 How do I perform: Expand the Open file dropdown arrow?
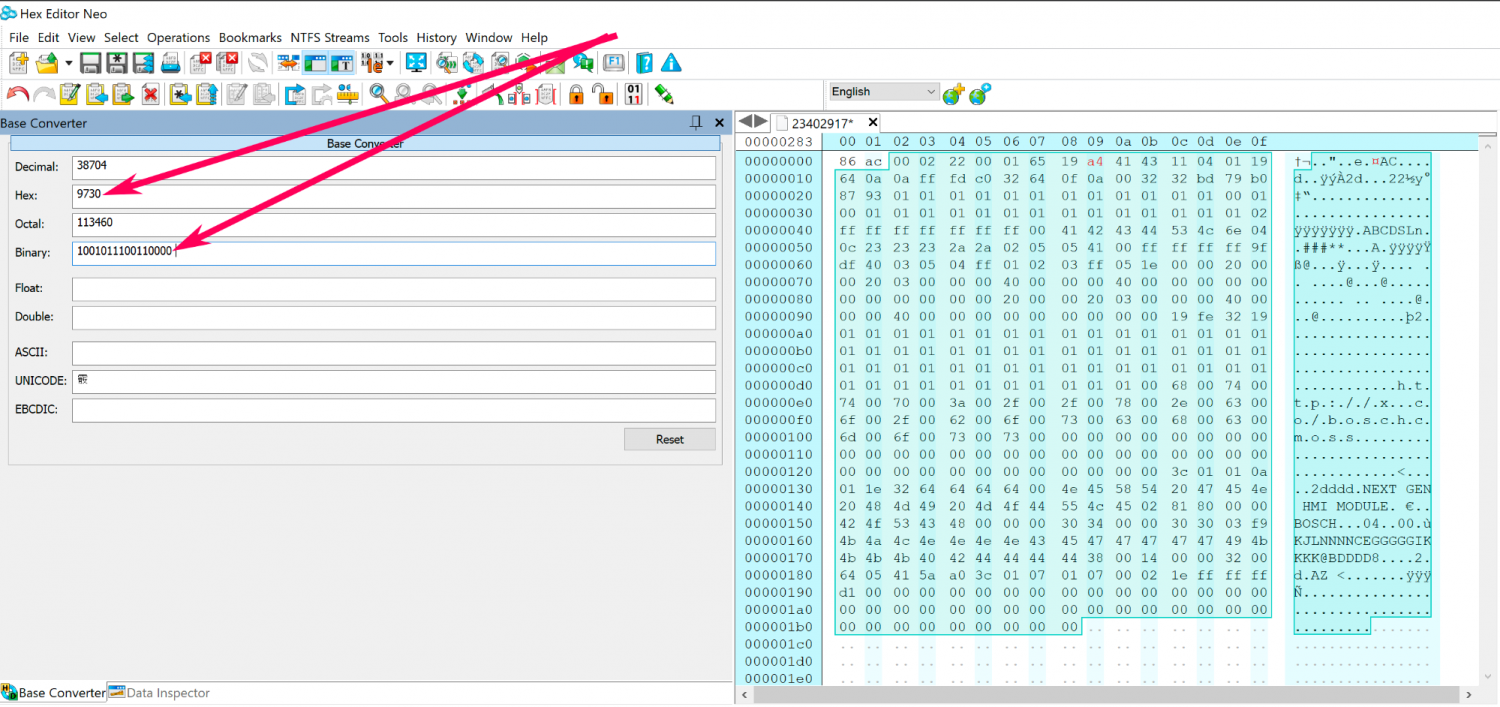[68, 63]
